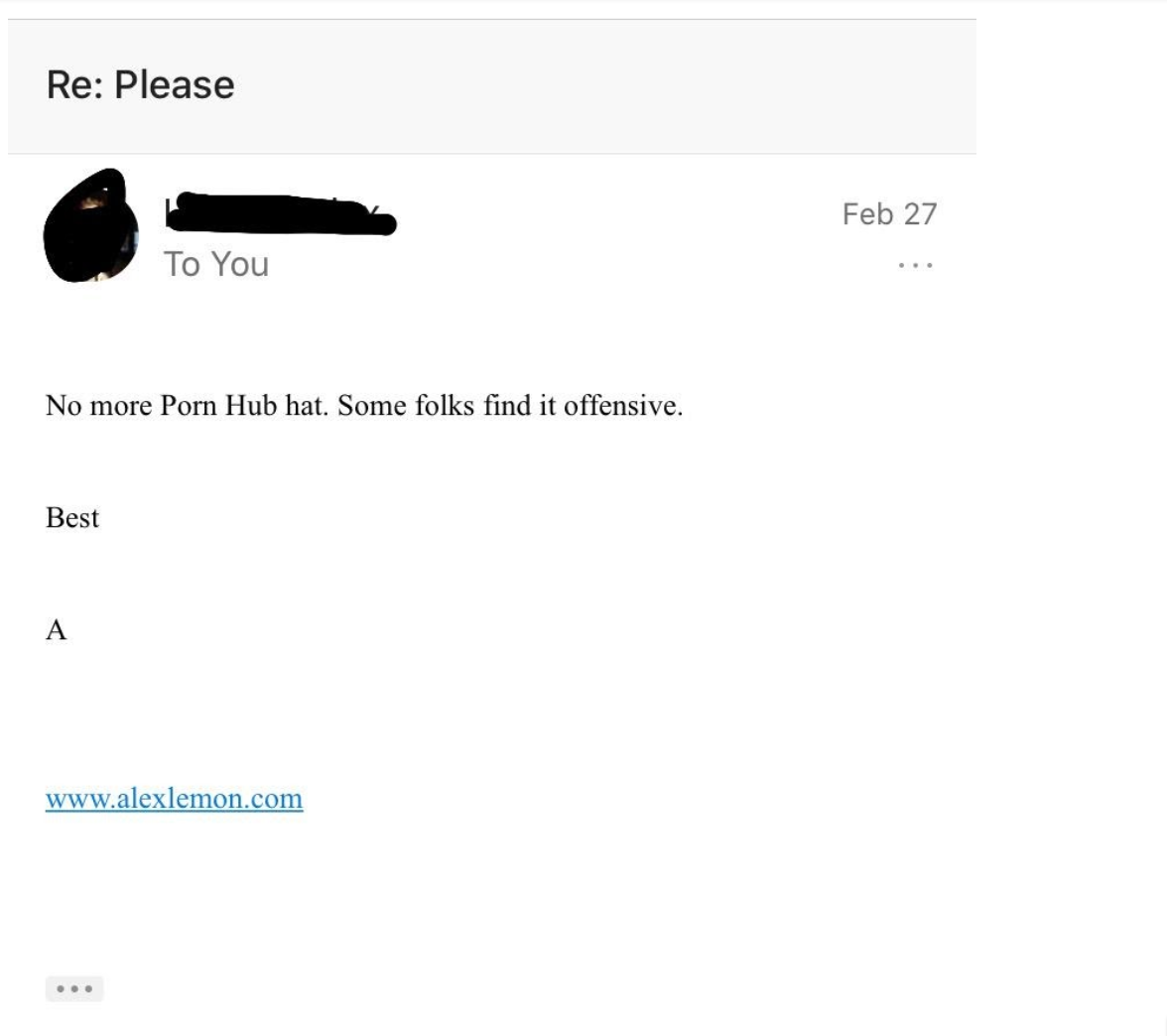Expand recipient details at "To You"
The image size is (1167, 1036).
[215, 264]
